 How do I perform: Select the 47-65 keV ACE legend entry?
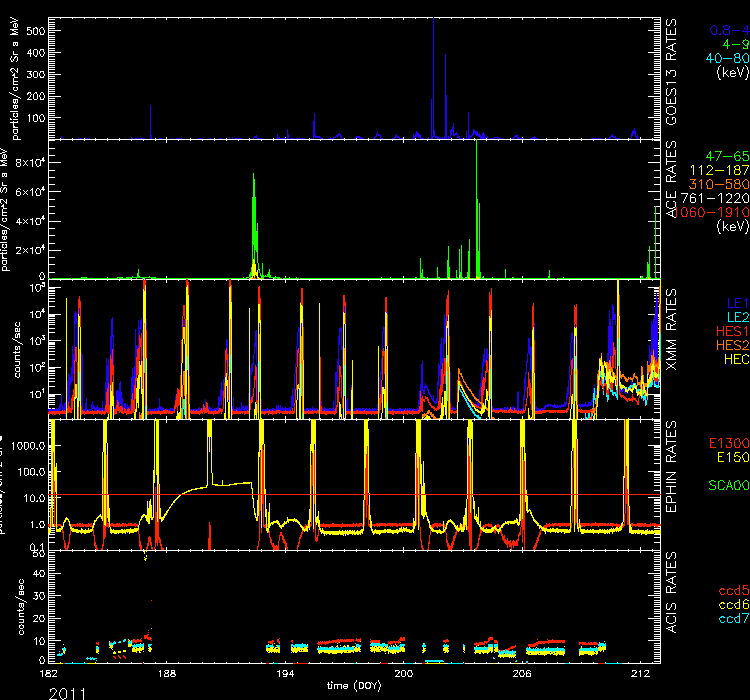point(725,156)
